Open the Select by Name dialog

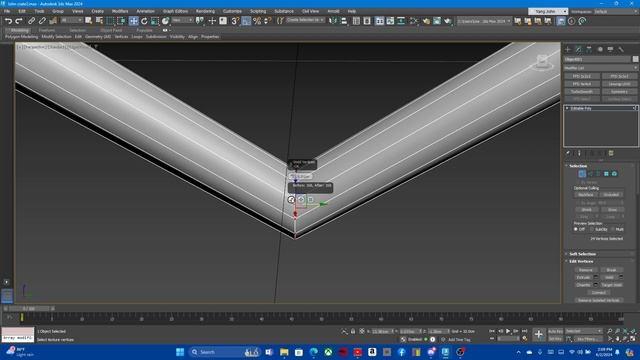[x=99, y=21]
